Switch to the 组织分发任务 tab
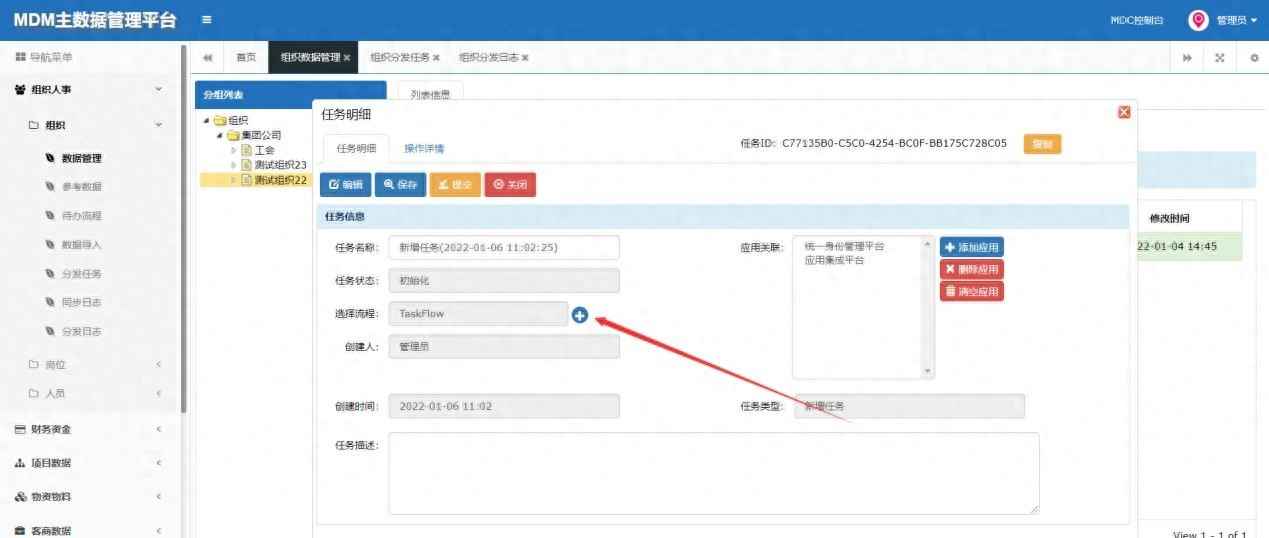This screenshot has width=1269, height=538. tap(400, 58)
